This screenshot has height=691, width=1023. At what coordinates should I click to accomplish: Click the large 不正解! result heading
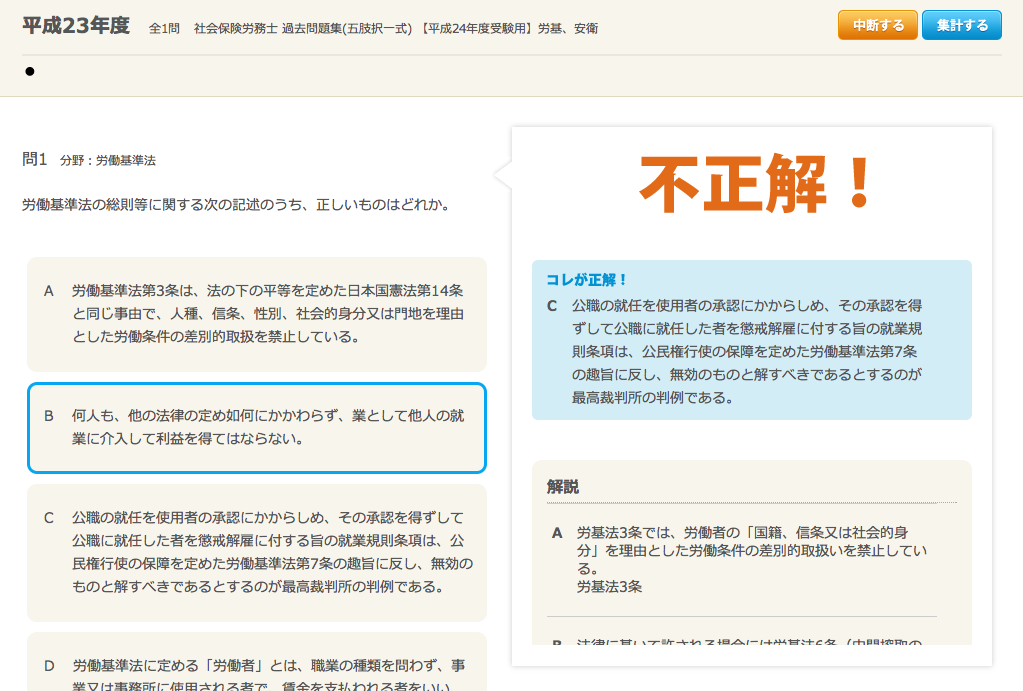click(x=757, y=185)
